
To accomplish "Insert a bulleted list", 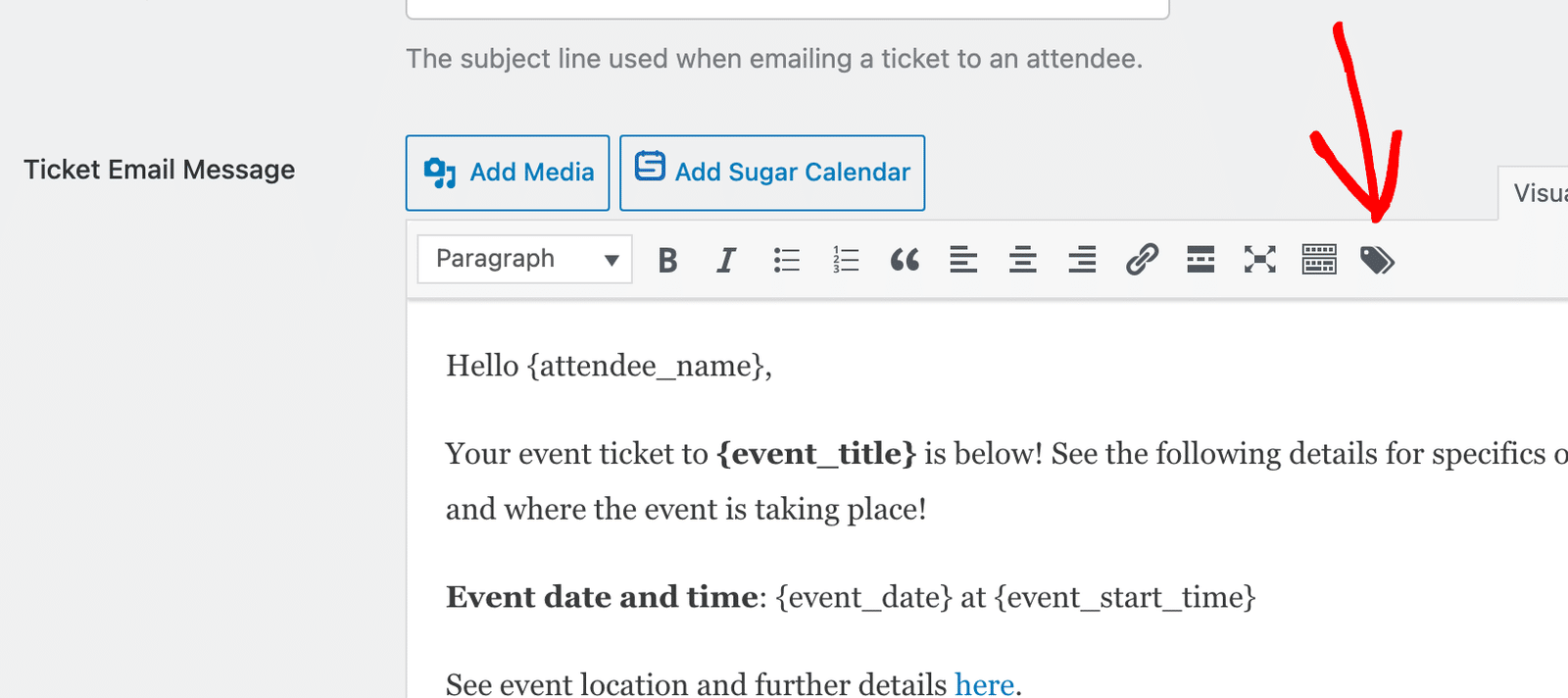I will pos(786,260).
